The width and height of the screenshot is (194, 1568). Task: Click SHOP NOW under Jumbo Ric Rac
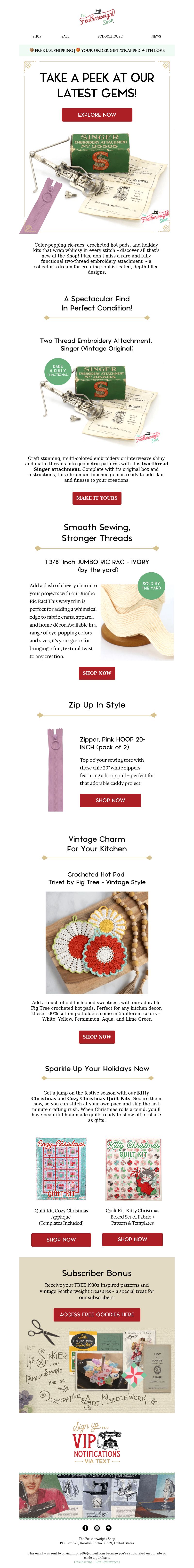(x=97, y=673)
